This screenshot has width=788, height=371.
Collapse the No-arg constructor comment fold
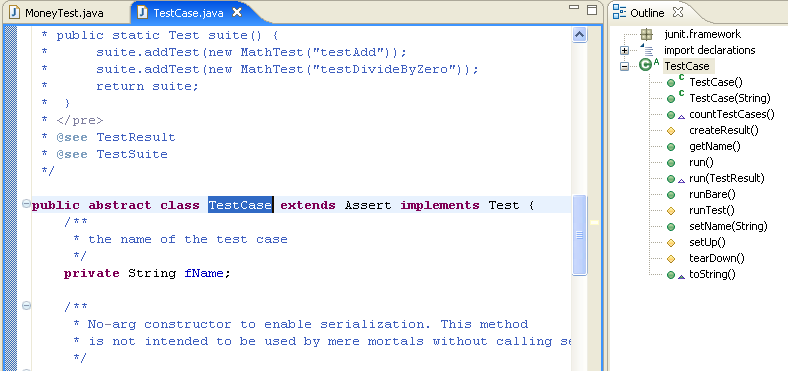26,306
